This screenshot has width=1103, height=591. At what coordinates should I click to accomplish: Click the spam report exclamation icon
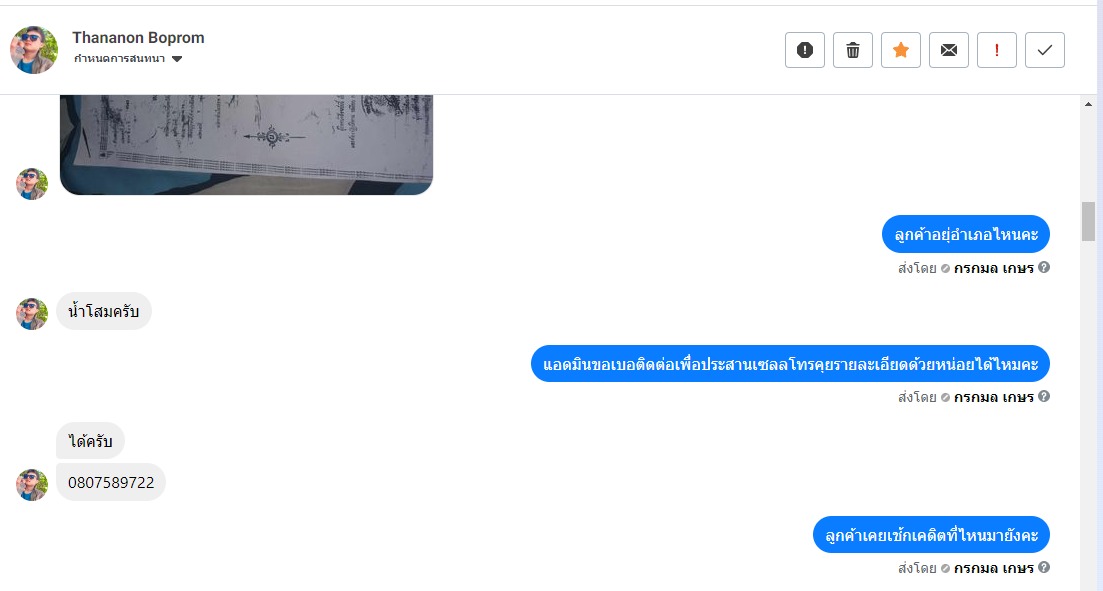[x=805, y=50]
